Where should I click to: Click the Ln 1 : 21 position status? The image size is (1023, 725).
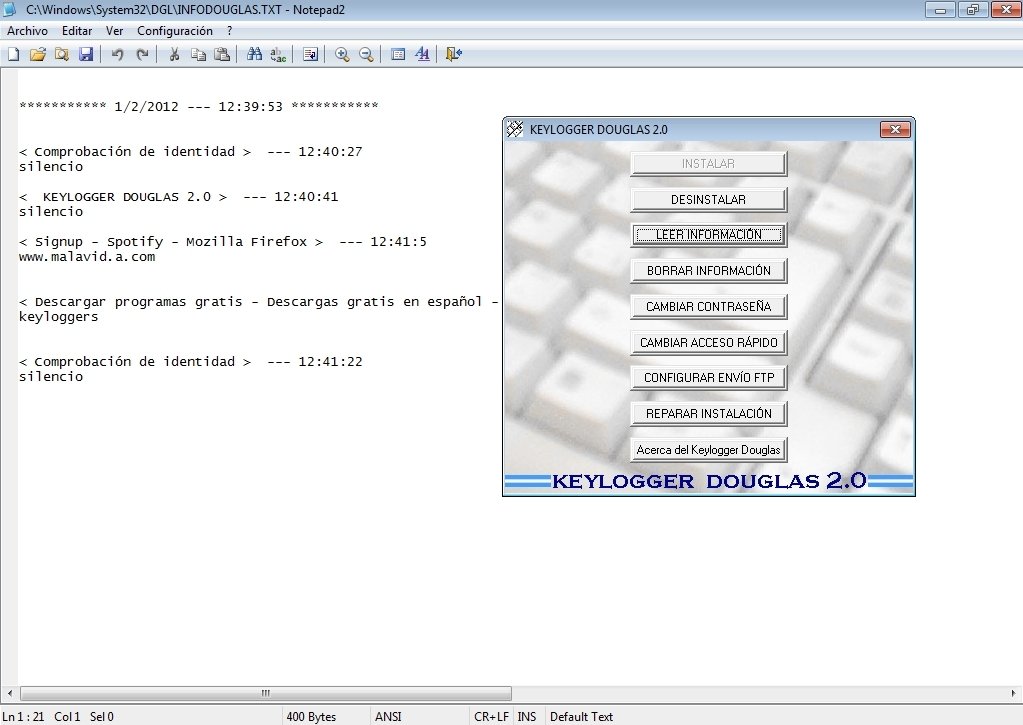coord(23,717)
